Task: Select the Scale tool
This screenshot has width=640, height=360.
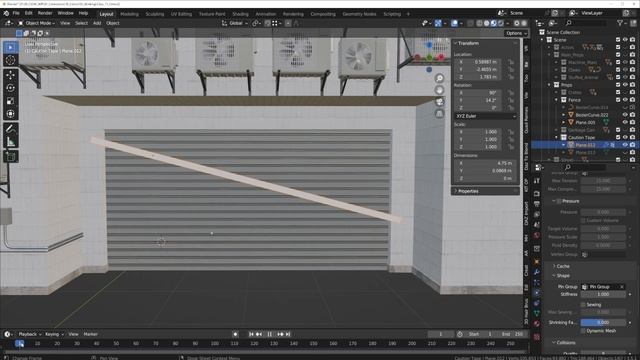Action: point(11,101)
